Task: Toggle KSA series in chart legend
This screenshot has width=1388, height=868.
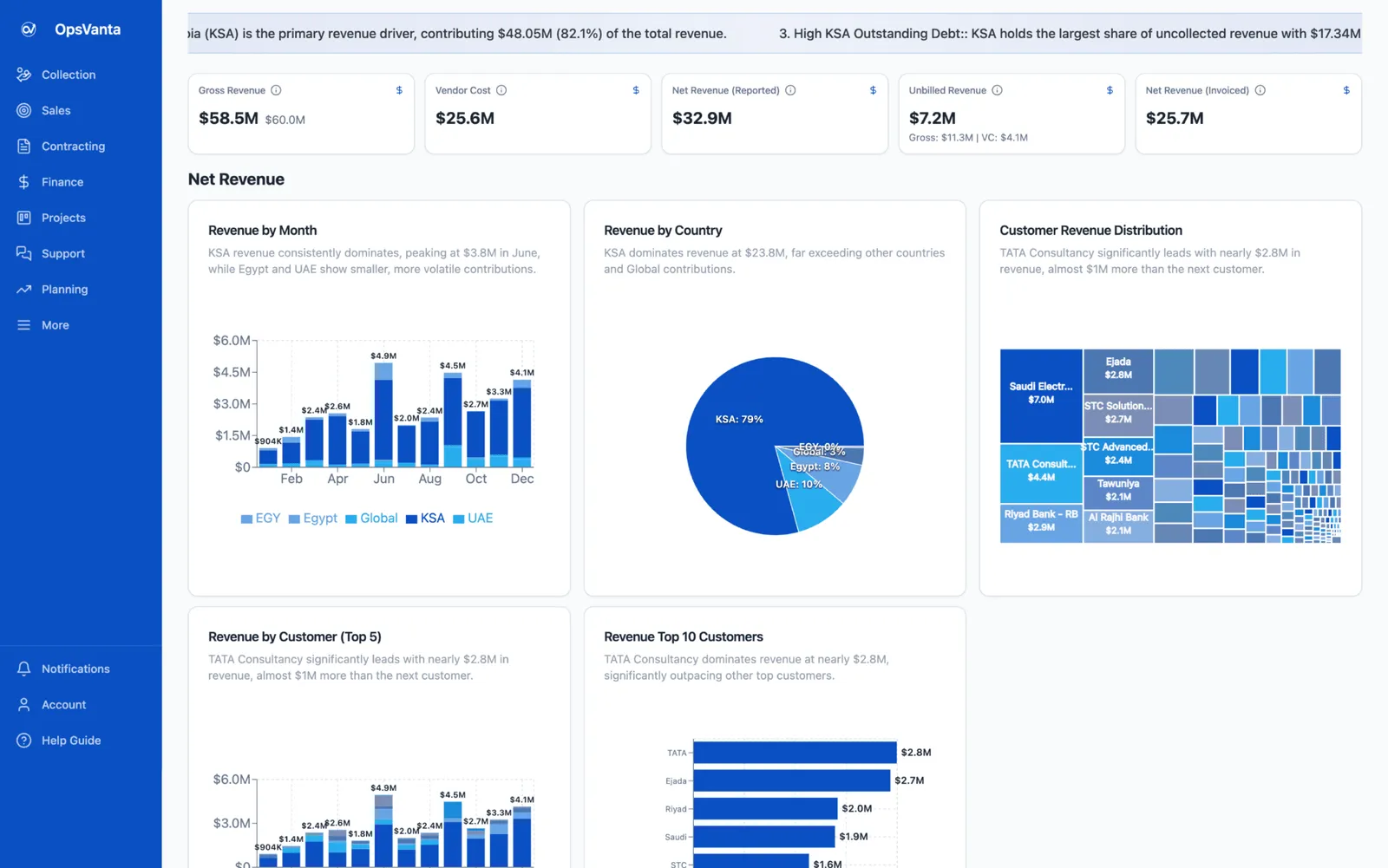Action: coord(425,519)
